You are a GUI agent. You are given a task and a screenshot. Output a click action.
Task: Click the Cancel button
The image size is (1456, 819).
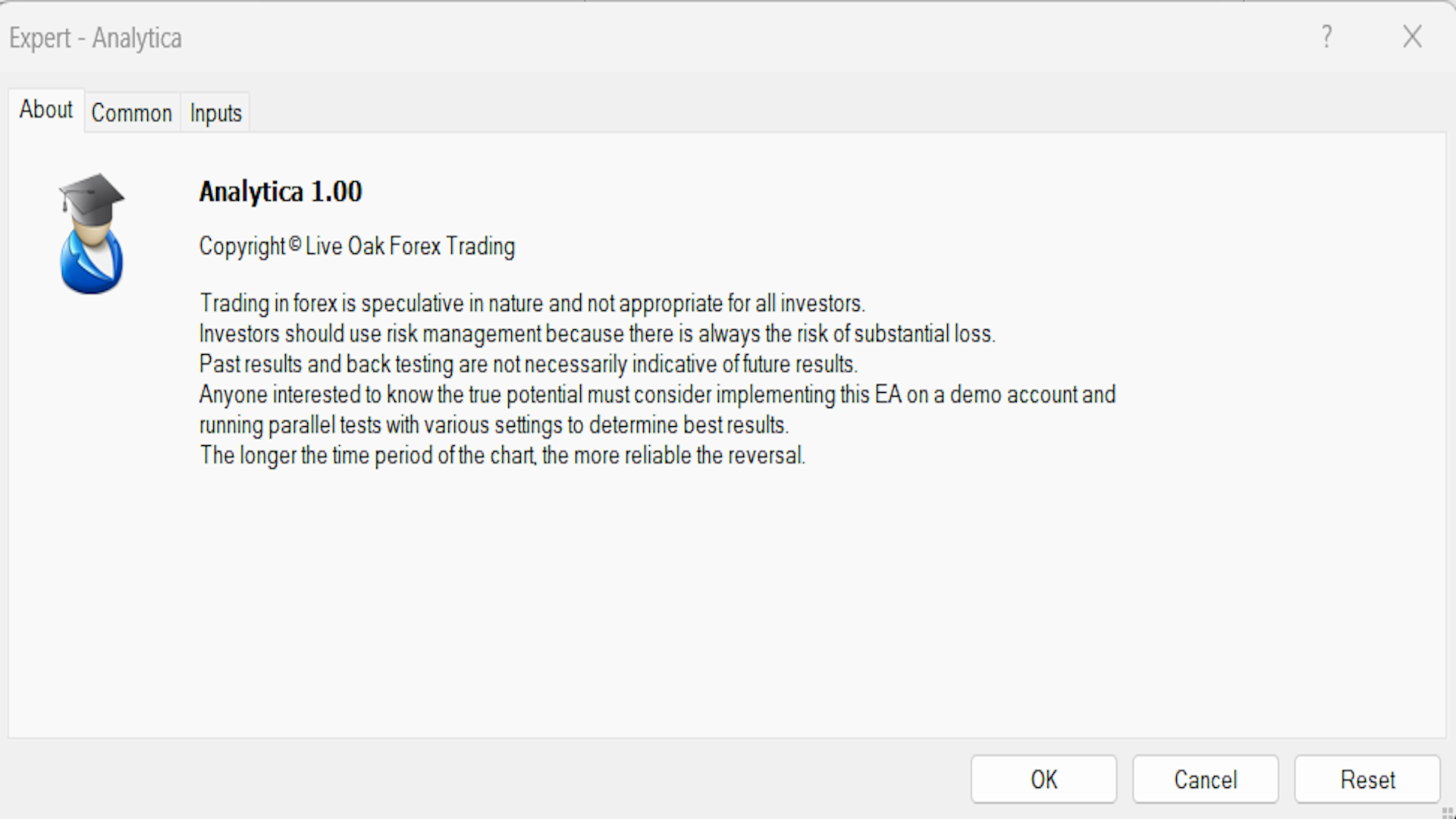point(1205,779)
